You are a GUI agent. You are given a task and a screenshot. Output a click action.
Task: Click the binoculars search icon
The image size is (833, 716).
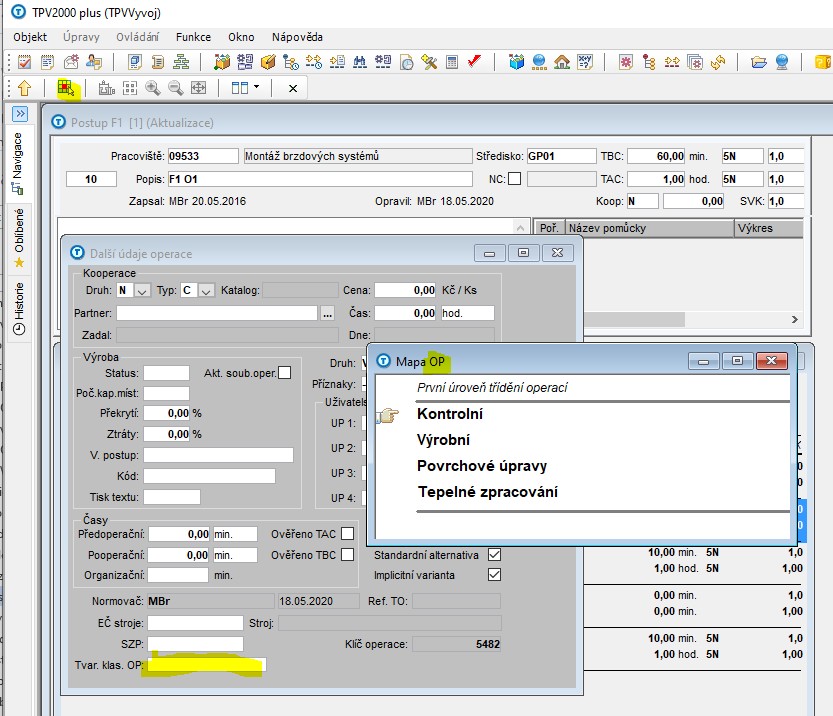(360, 62)
